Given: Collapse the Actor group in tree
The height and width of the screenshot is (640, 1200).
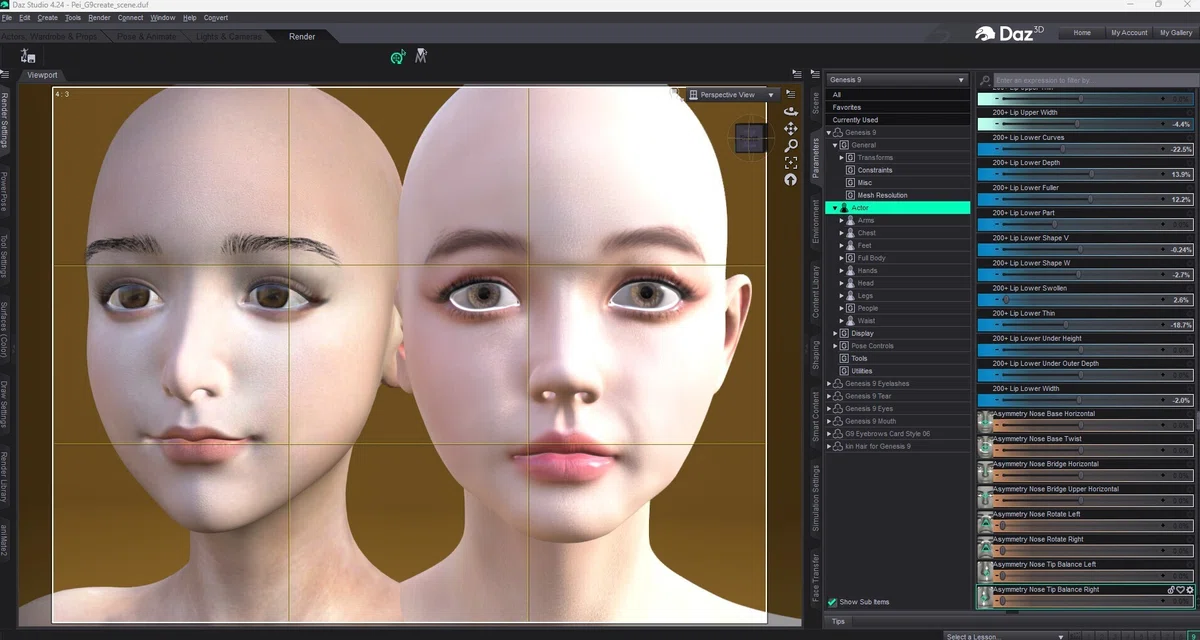Looking at the screenshot, I should point(835,208).
